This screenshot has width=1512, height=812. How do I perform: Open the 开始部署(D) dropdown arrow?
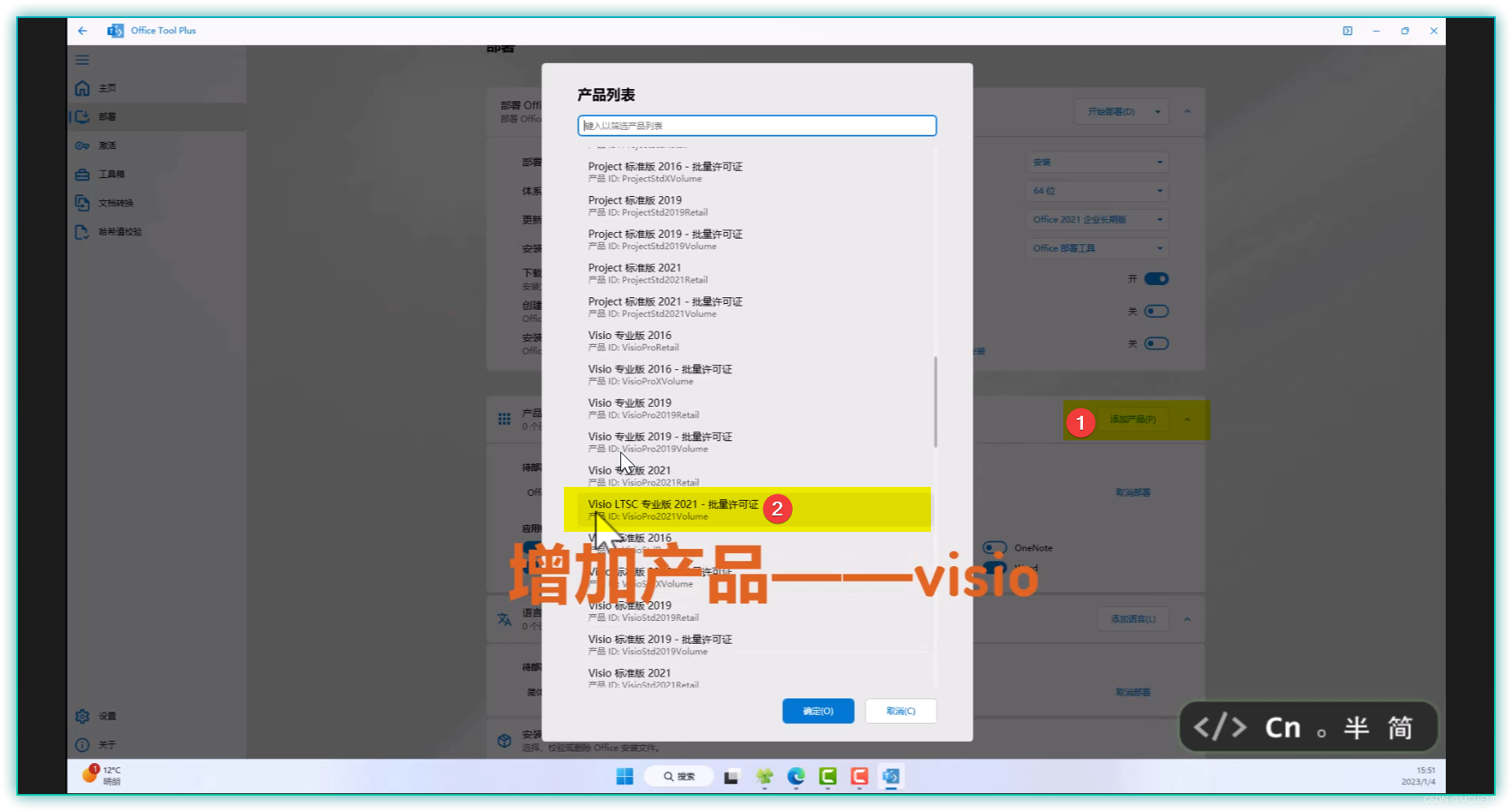point(1158,112)
